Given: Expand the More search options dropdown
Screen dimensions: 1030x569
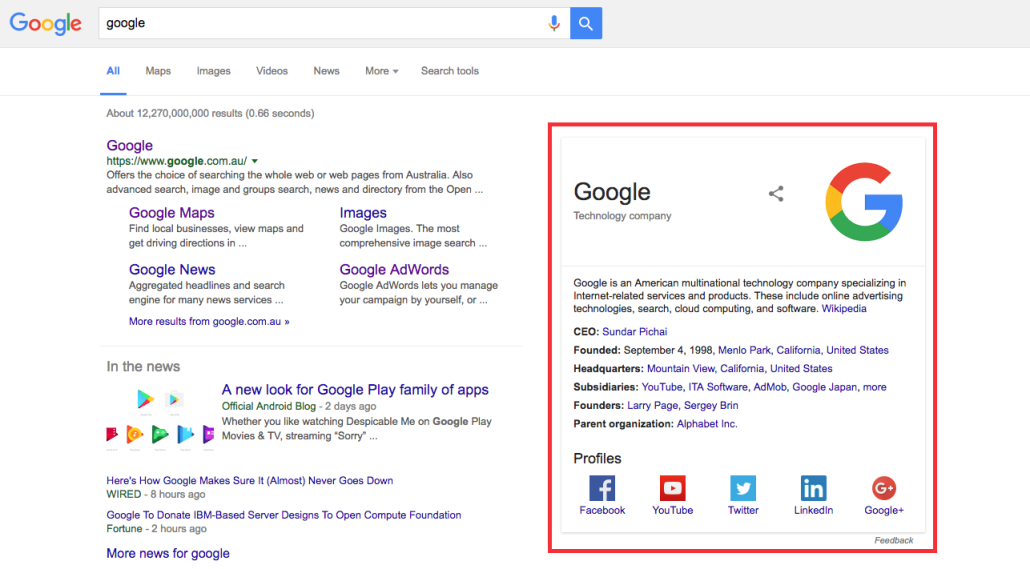Looking at the screenshot, I should (381, 71).
